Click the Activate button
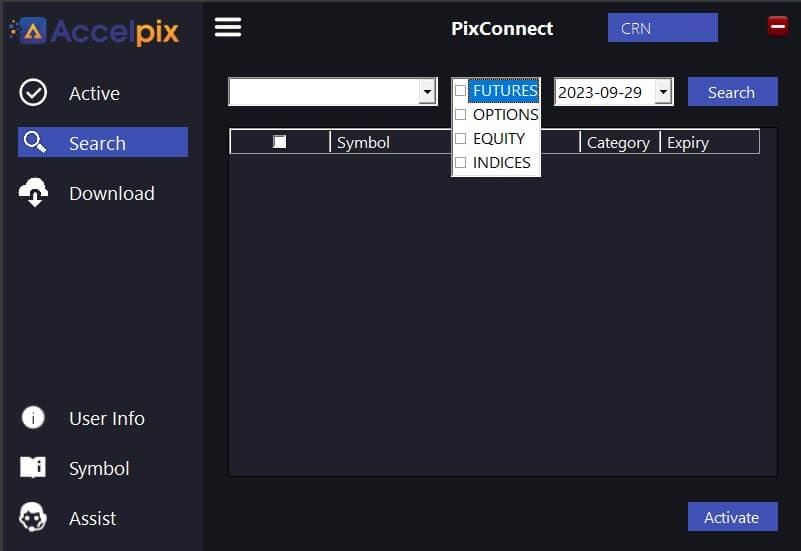 click(733, 517)
